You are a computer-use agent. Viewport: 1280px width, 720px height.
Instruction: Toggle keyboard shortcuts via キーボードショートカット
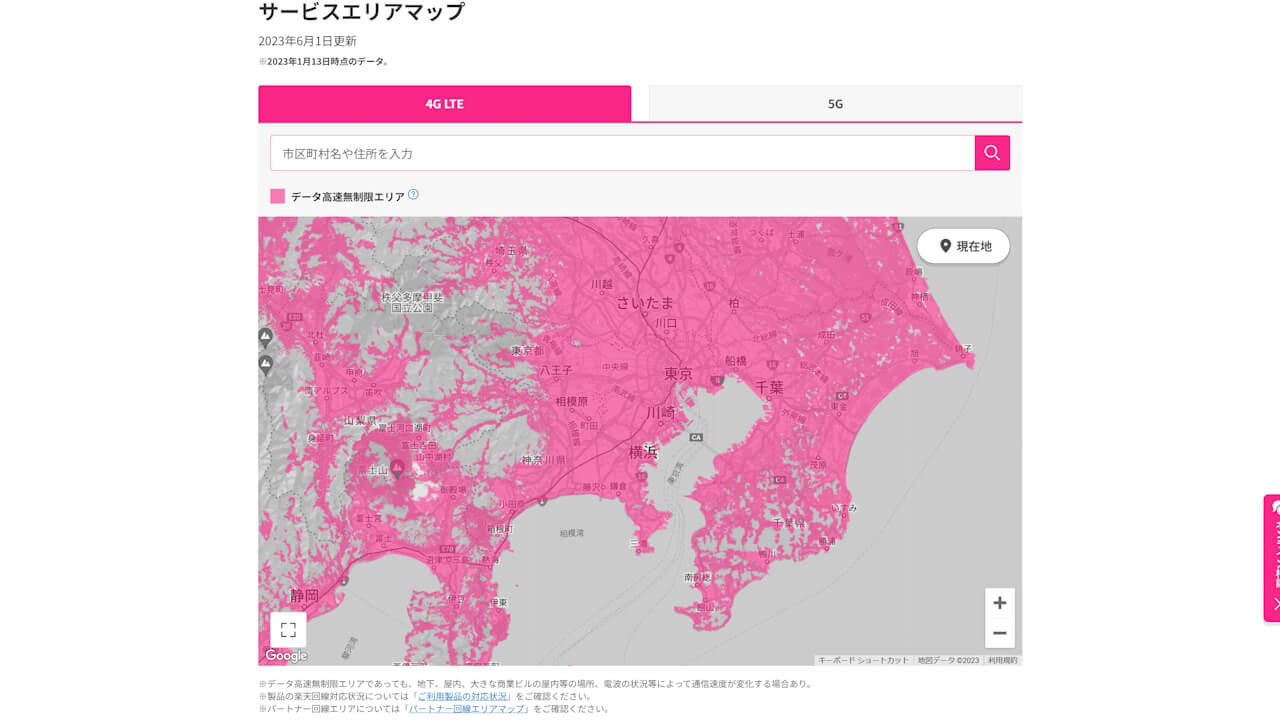862,658
